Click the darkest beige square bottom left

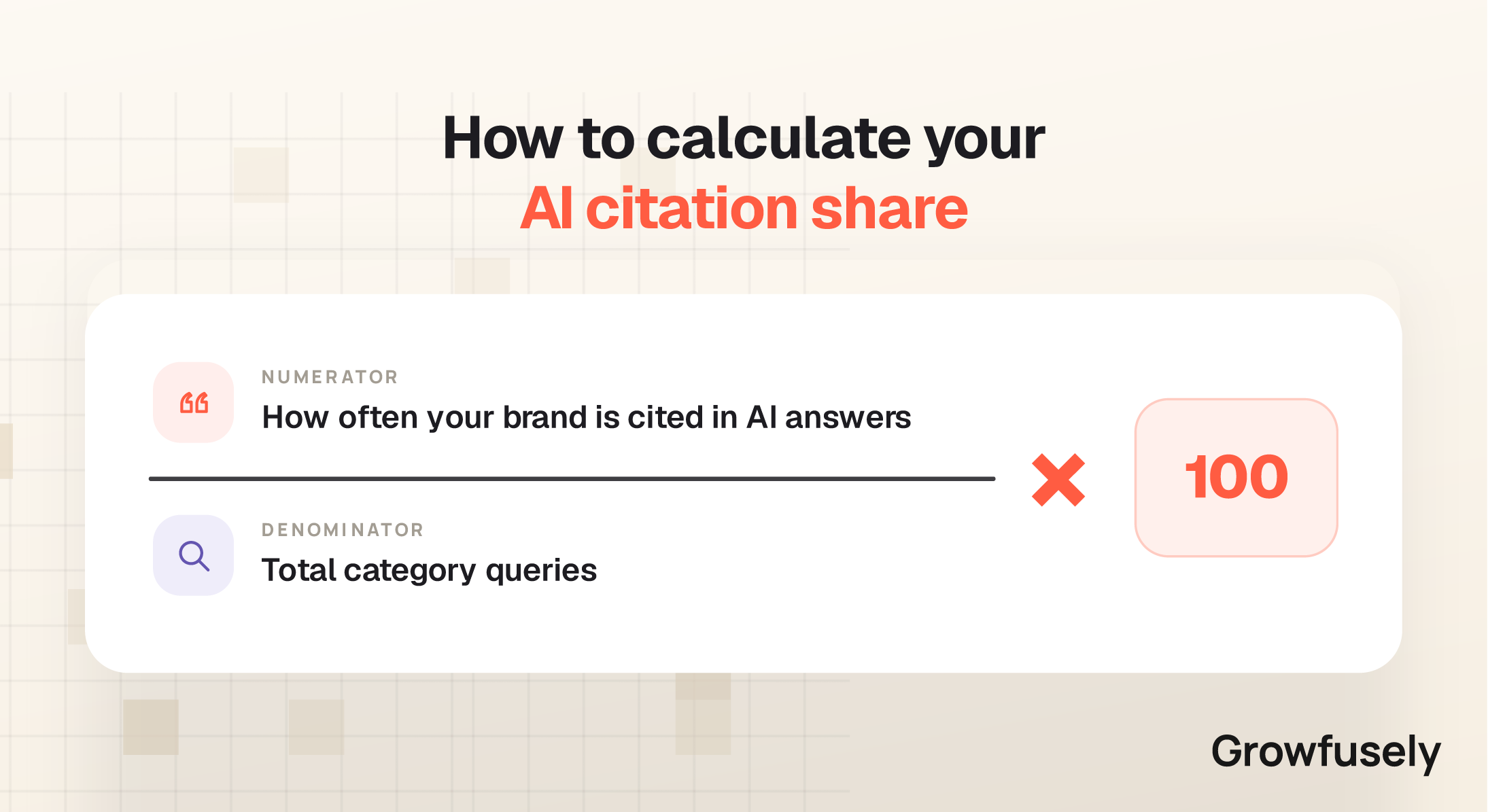(x=151, y=727)
